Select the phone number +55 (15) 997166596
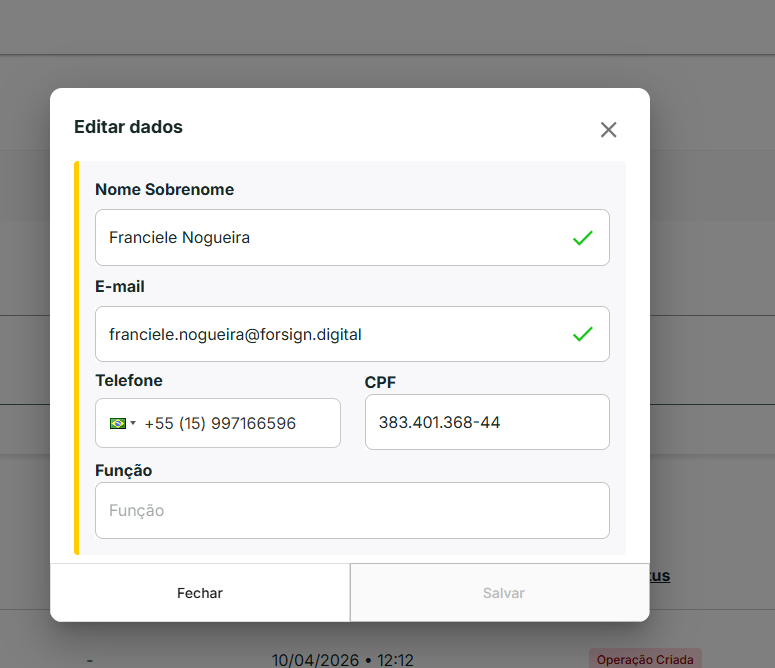This screenshot has width=775, height=668. point(220,424)
